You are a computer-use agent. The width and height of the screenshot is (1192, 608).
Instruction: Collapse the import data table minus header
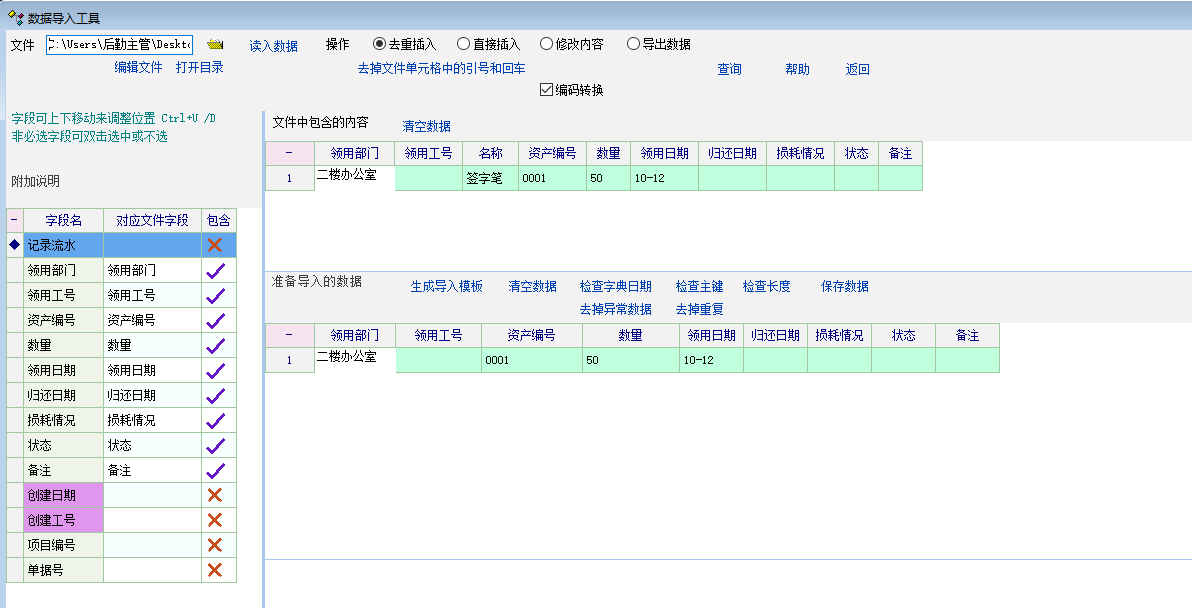[289, 335]
